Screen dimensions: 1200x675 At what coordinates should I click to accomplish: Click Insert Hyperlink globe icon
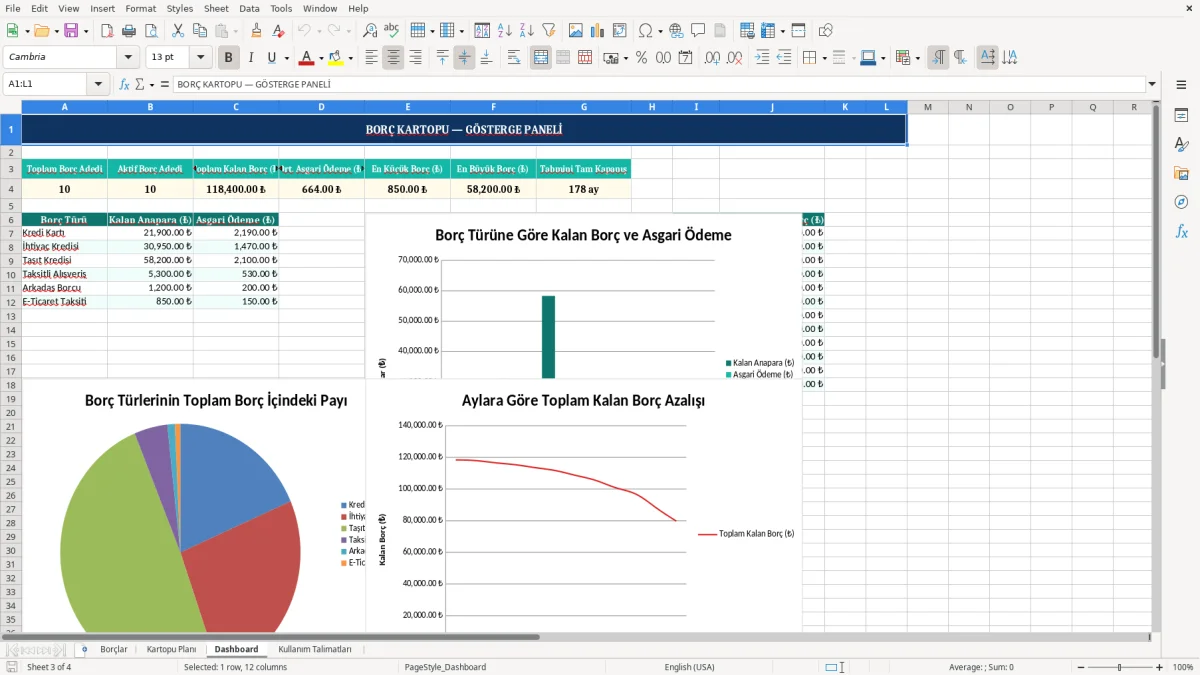click(x=677, y=31)
